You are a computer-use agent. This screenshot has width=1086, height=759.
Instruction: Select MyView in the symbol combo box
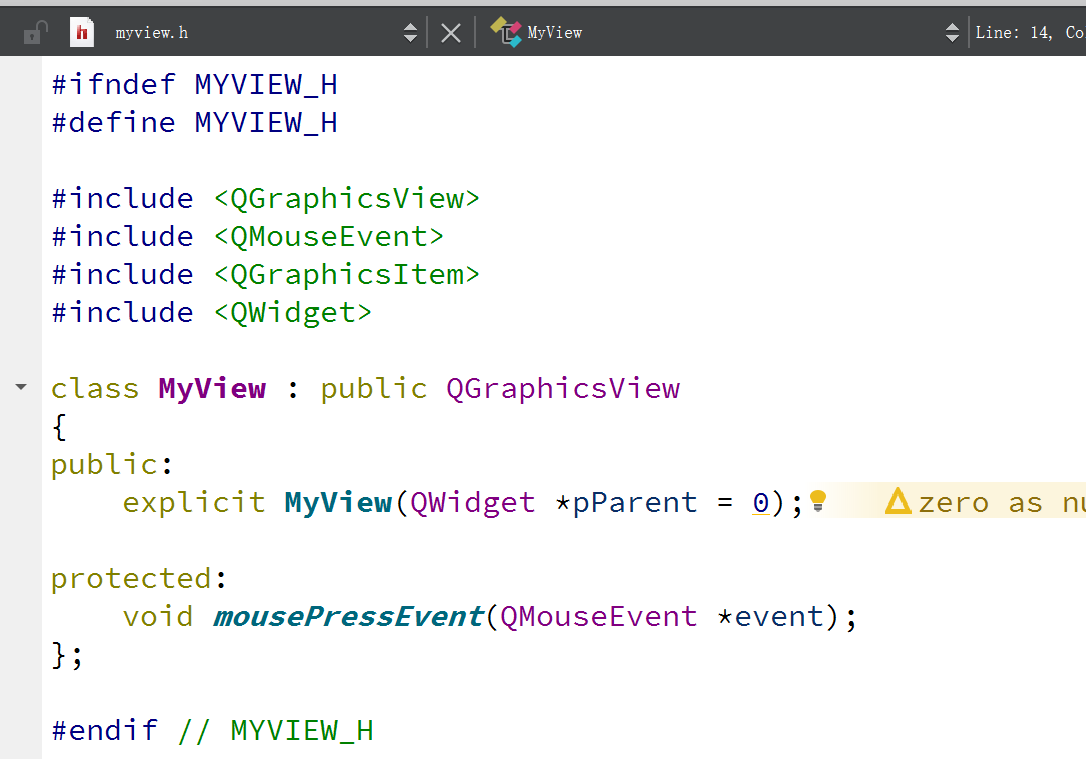click(554, 31)
